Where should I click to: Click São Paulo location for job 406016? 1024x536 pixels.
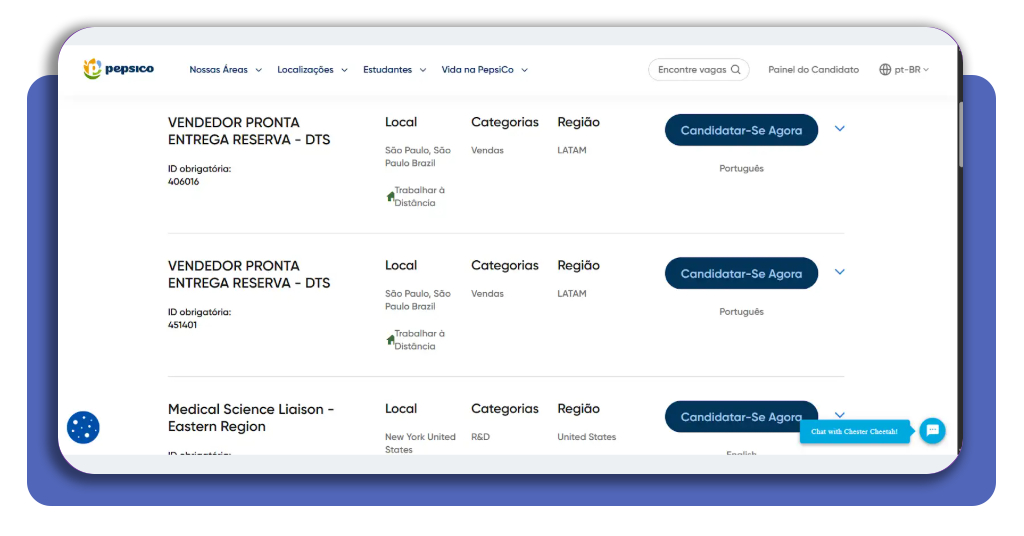tap(418, 157)
